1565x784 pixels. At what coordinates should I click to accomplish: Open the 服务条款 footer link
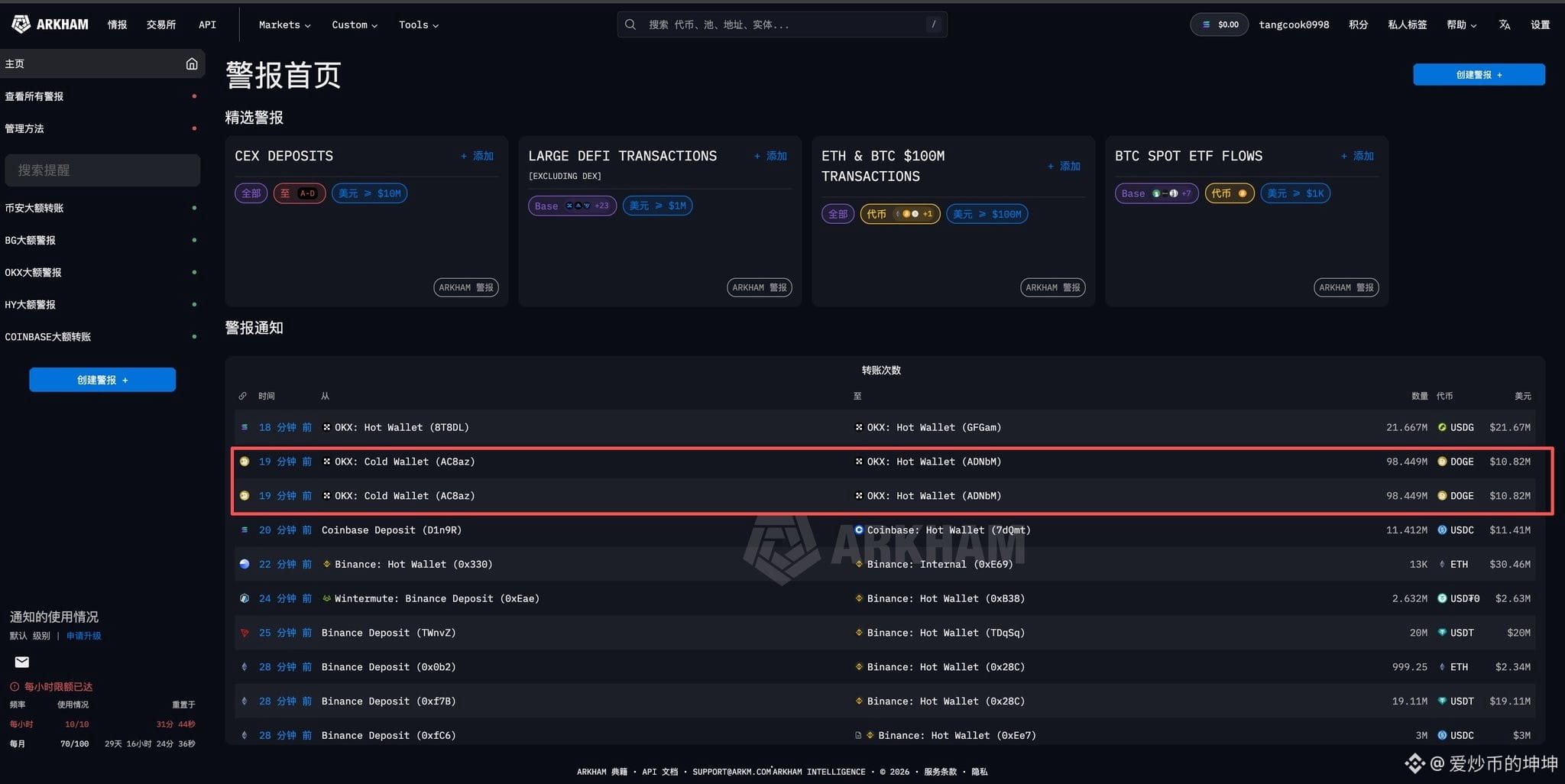coord(940,772)
